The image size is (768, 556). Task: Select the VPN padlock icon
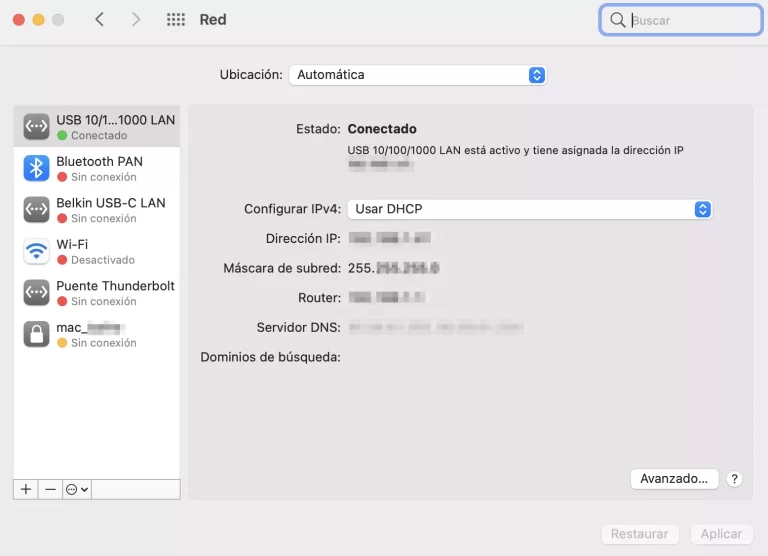pyautogui.click(x=37, y=334)
